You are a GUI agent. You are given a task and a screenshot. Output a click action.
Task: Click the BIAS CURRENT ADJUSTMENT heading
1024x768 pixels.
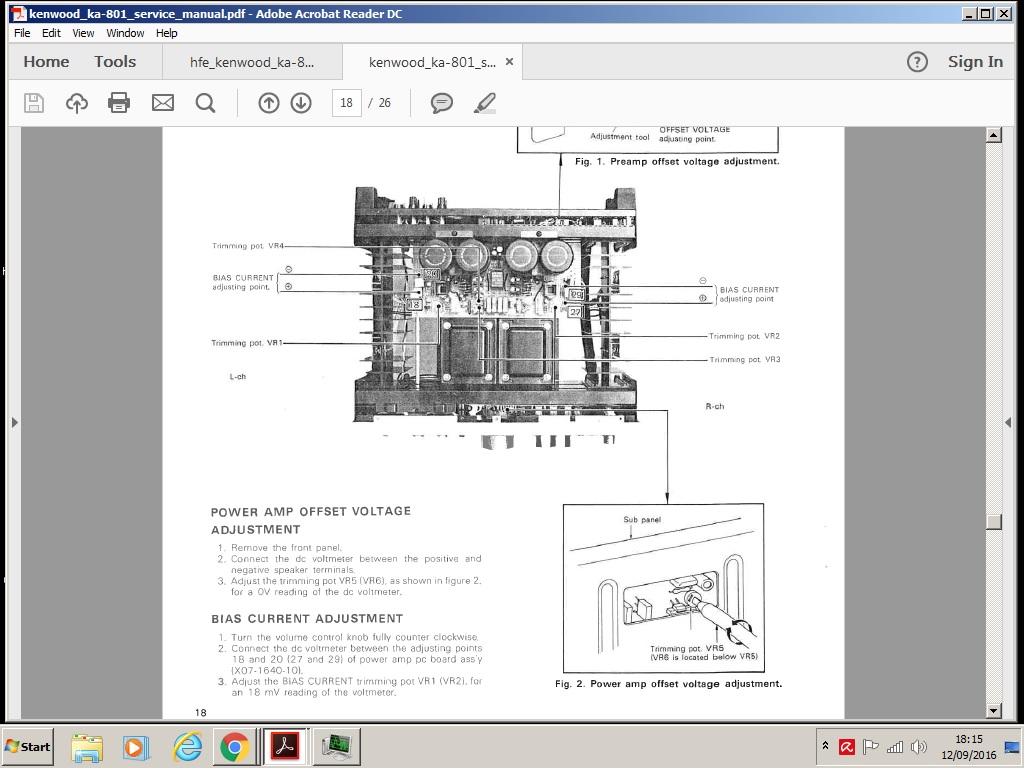(307, 618)
